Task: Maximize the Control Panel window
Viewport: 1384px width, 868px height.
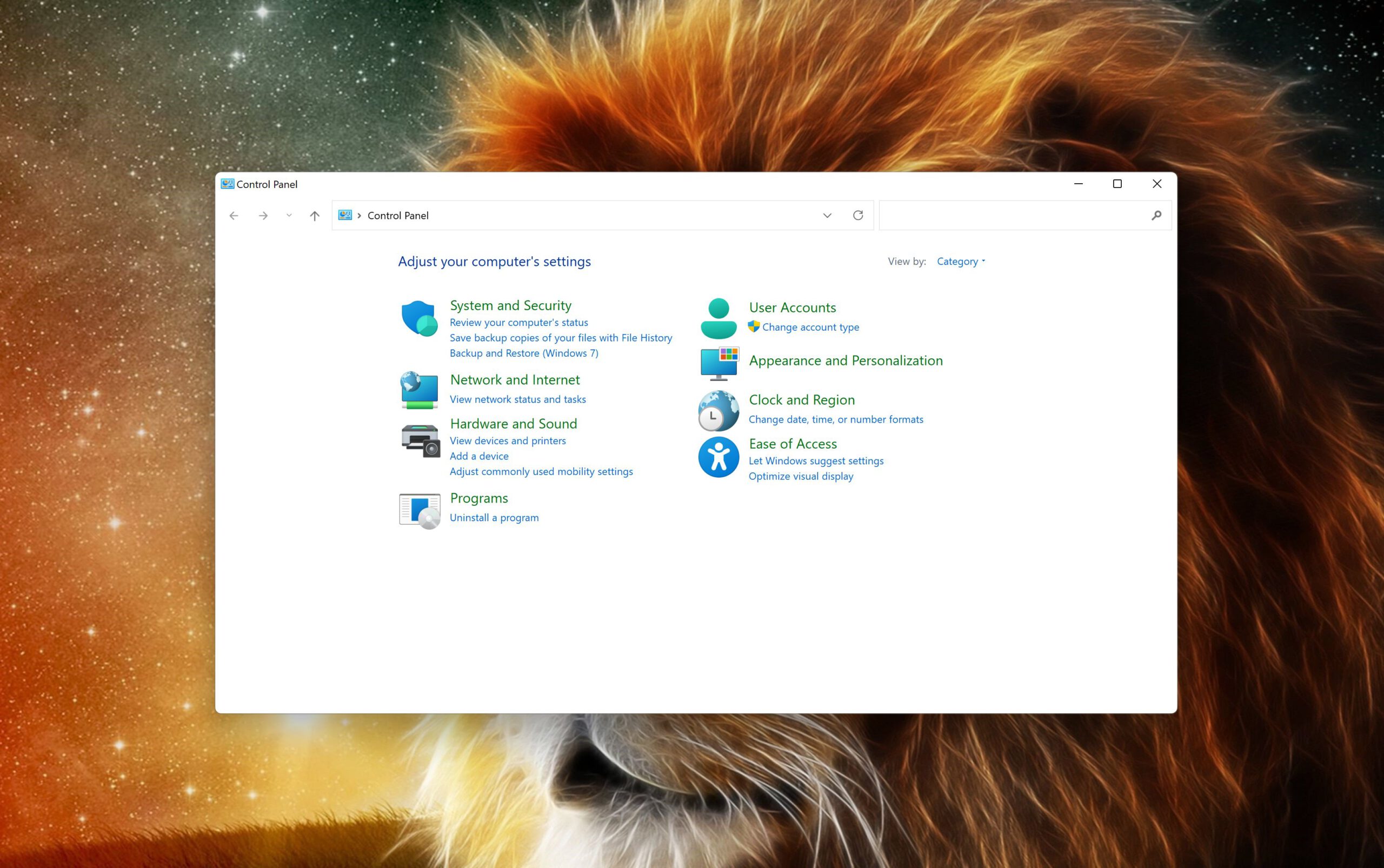Action: (1117, 184)
